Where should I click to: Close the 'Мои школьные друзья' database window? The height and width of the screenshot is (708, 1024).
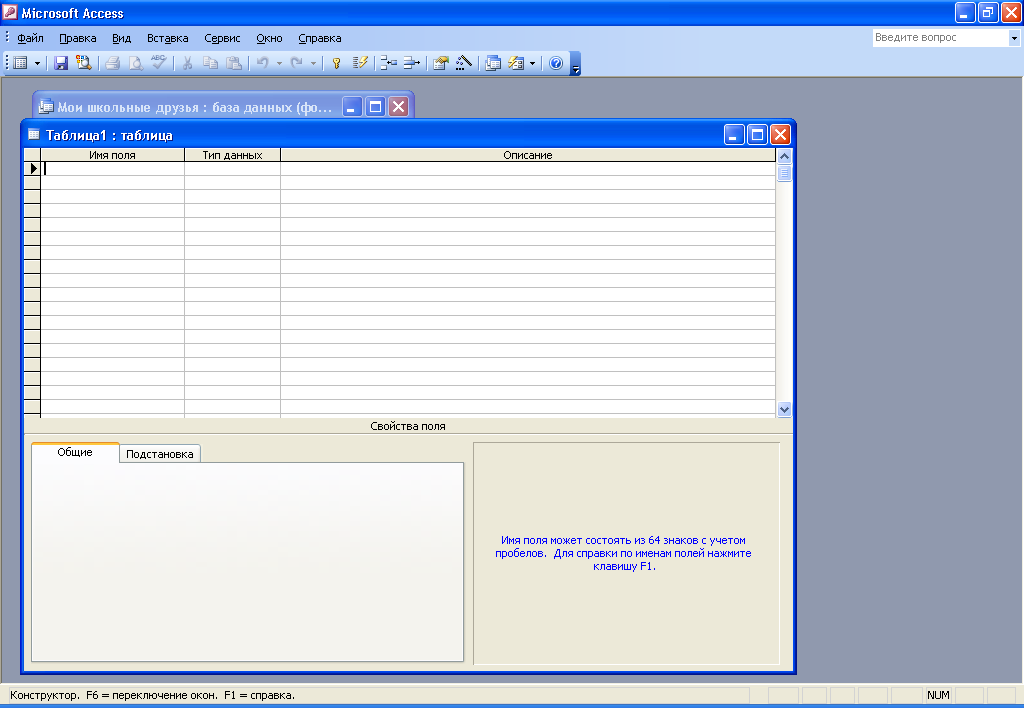tap(398, 106)
